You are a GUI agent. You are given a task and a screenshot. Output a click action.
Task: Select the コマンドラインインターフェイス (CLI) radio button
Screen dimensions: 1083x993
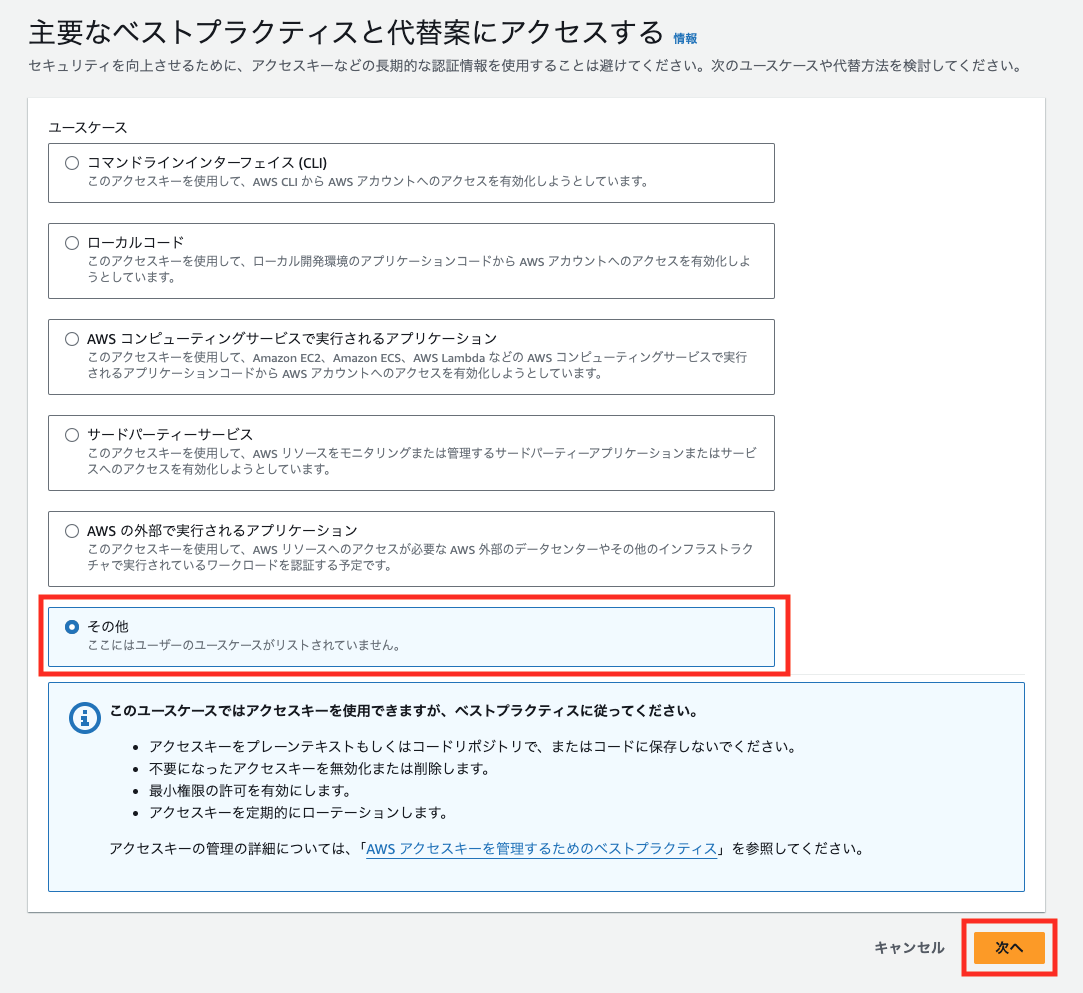coord(71,163)
